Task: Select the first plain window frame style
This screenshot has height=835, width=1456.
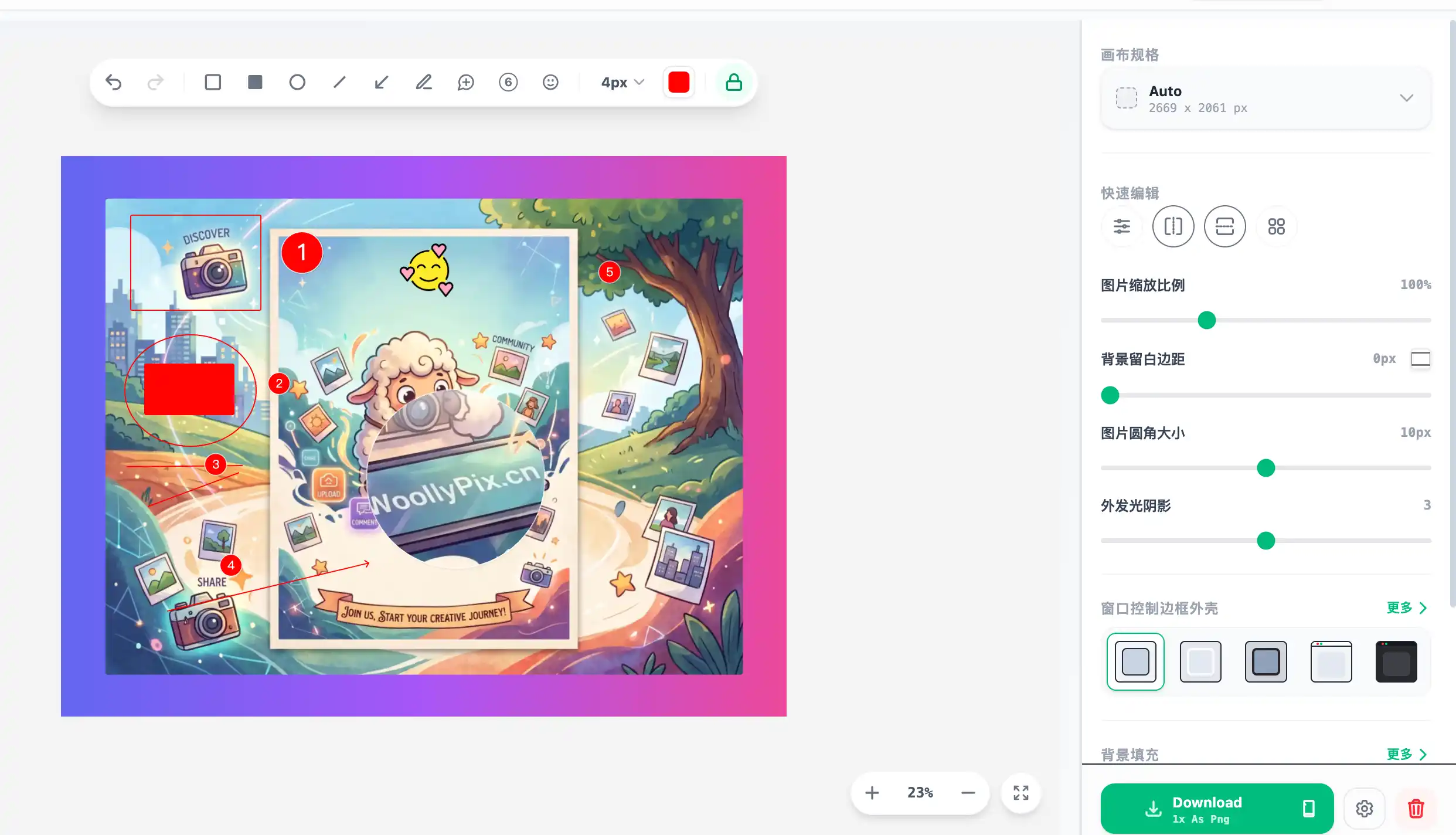Action: (1135, 661)
